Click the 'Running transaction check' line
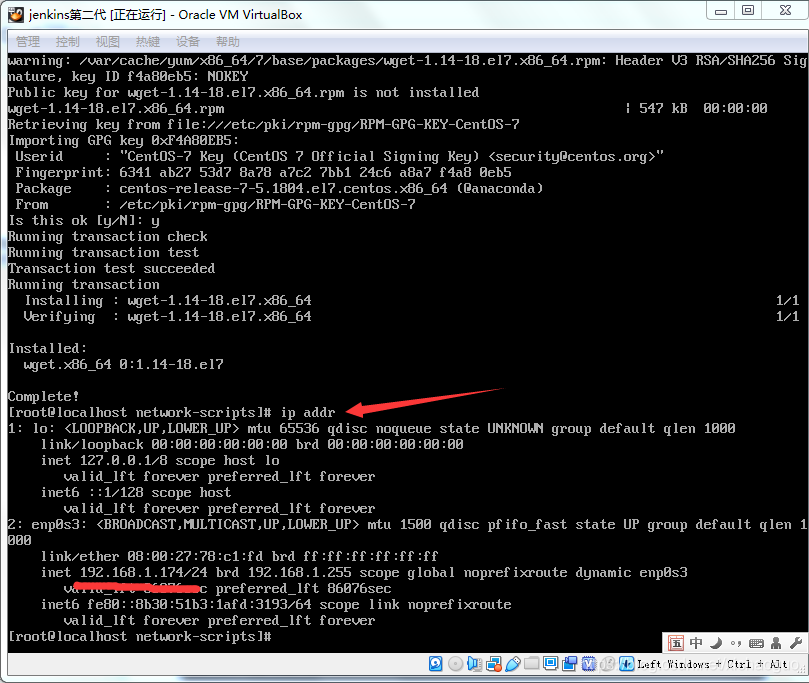Viewport: 809px width, 683px height. [x=108, y=236]
